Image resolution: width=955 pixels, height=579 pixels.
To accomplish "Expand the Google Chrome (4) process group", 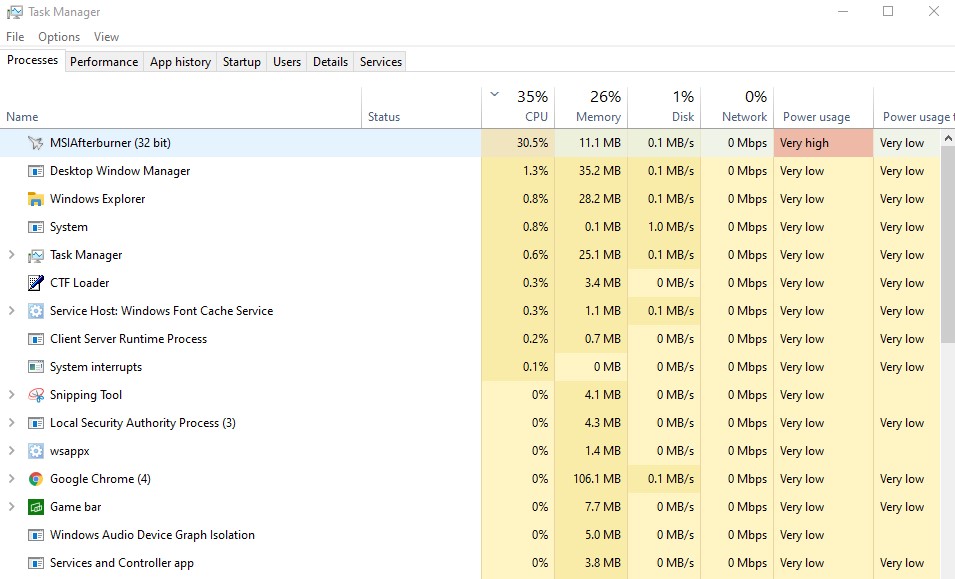I will click(x=12, y=479).
